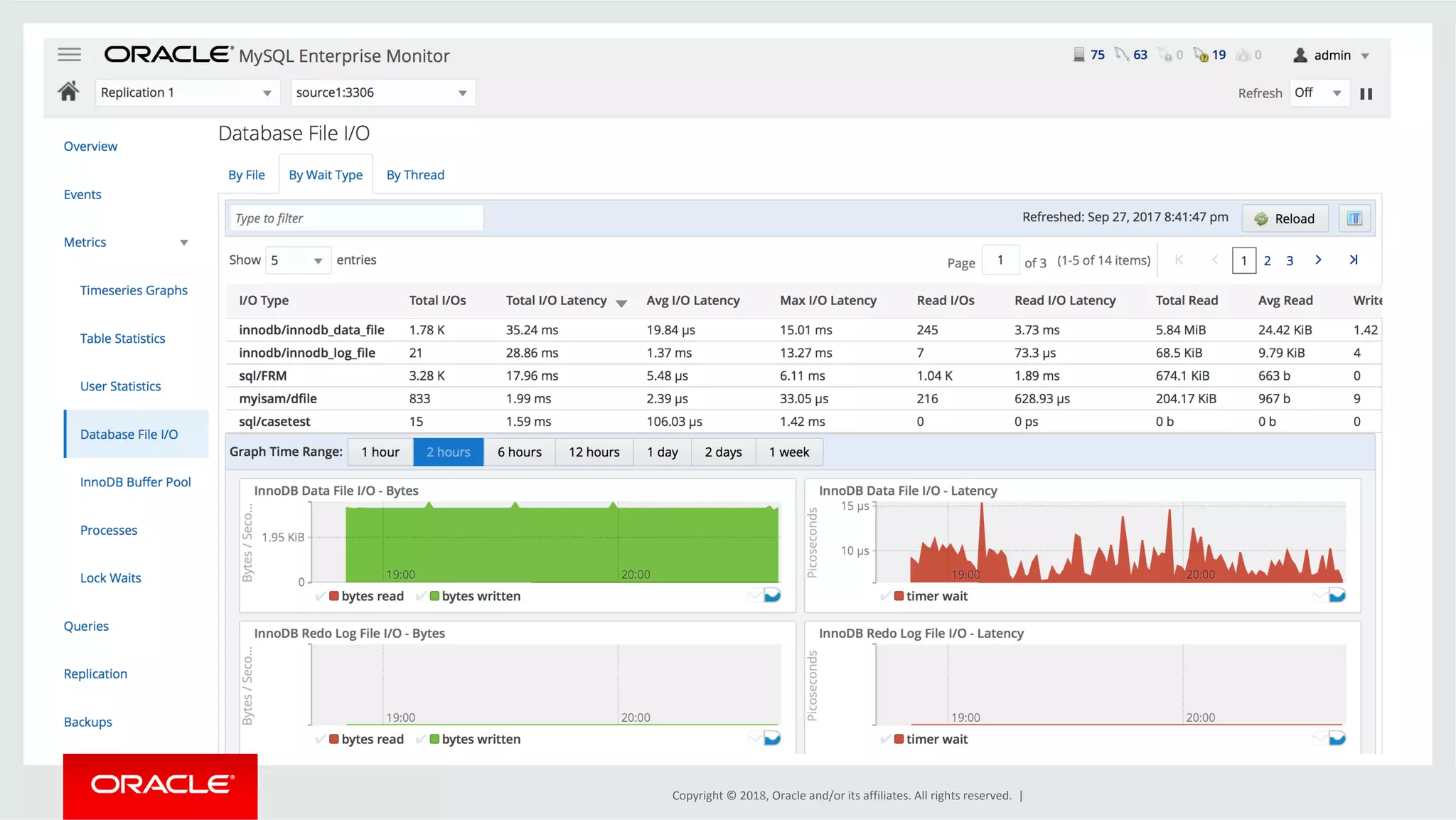
Task: Go to the last page with the arrow icon
Action: [x=1353, y=260]
